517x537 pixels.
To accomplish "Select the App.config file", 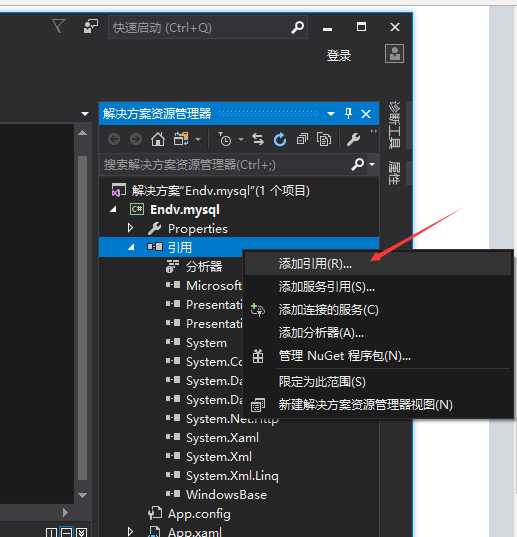I will coord(199,513).
